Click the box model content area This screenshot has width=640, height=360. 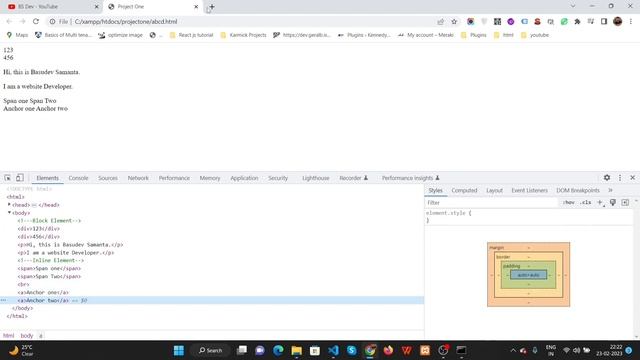529,275
